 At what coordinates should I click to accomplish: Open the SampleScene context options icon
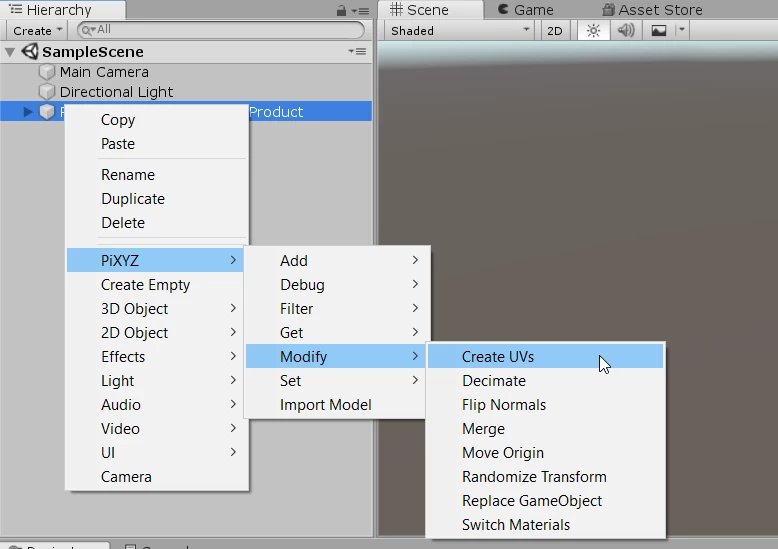pos(357,51)
